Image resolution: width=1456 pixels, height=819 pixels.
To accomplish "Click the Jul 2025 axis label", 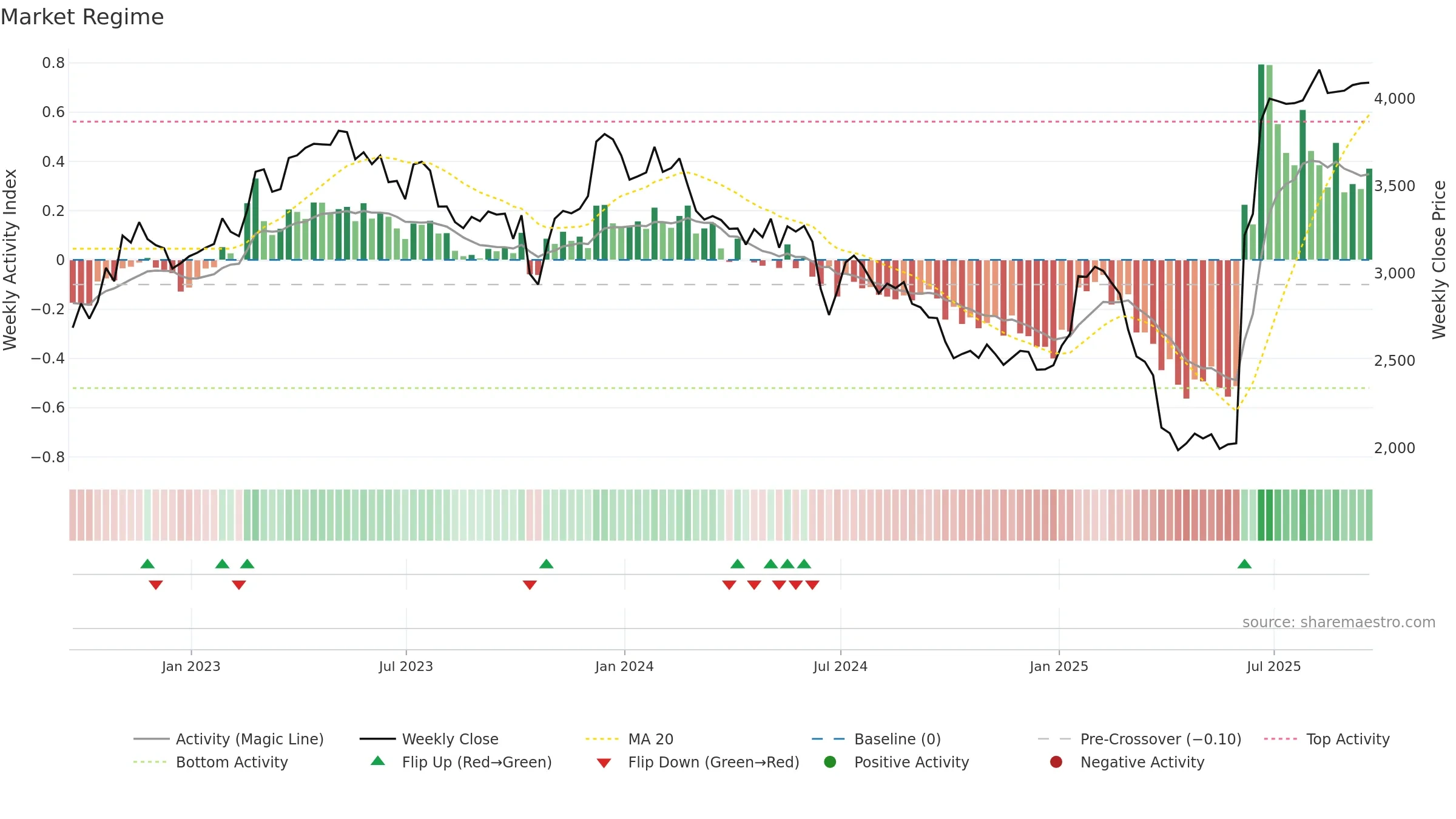I will coord(1273,666).
